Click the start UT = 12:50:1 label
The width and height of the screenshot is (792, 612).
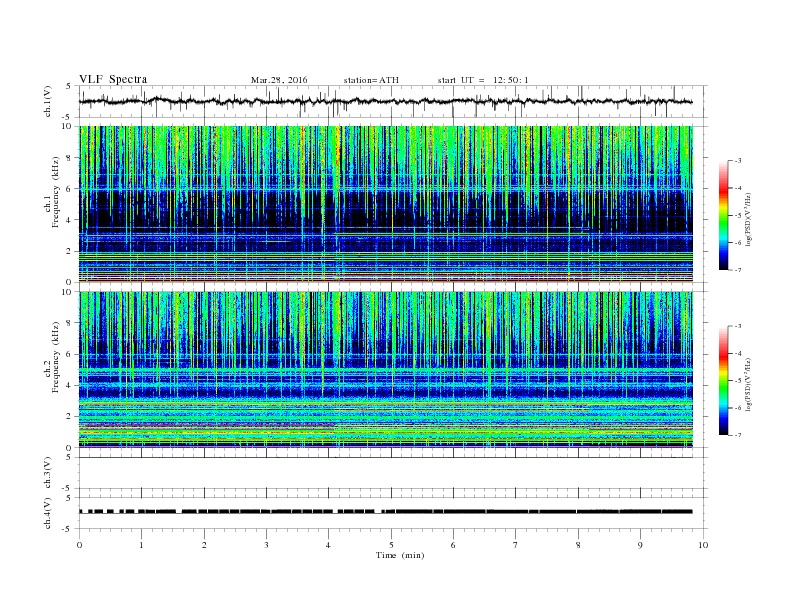click(x=483, y=80)
